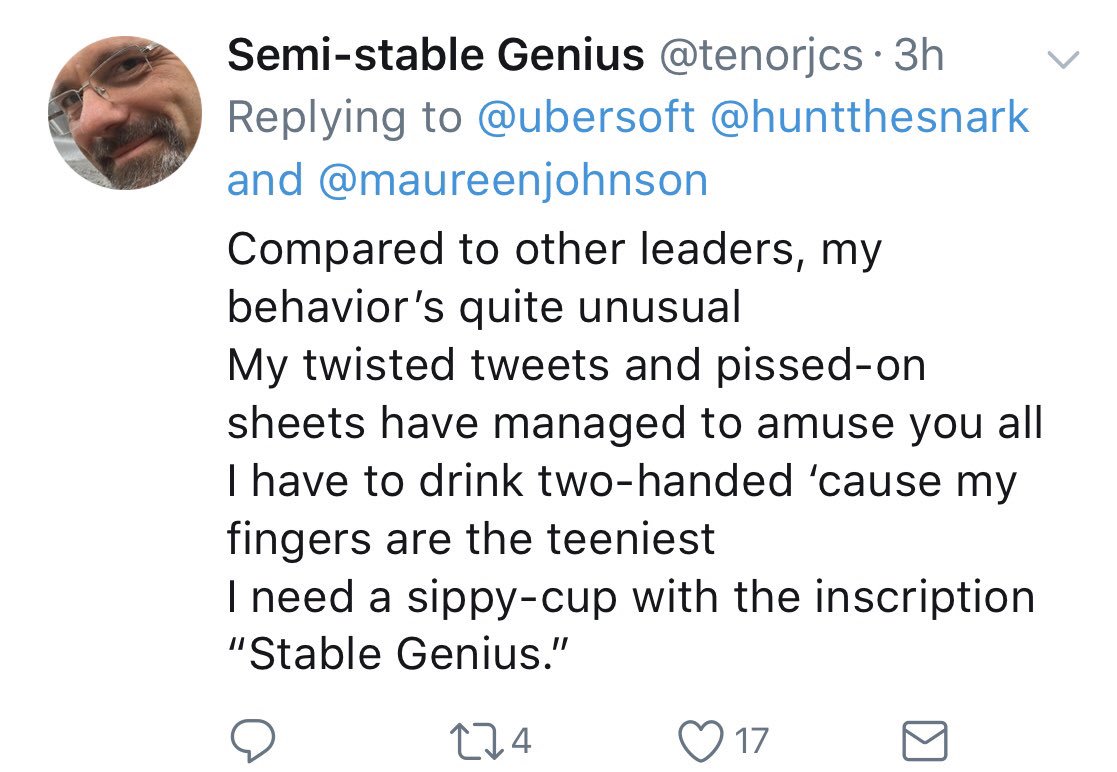Click the reply speech bubble icon

[253, 741]
